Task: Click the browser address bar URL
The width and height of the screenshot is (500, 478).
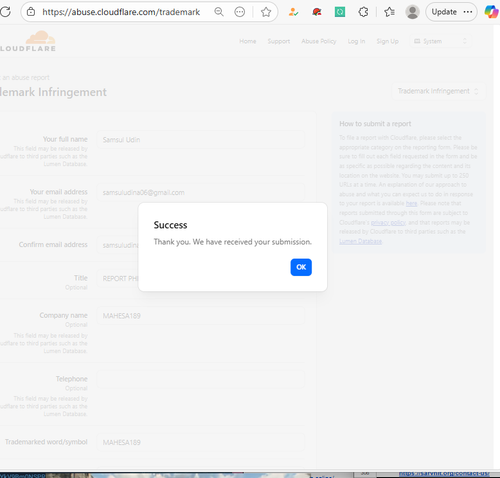Action: coord(121,12)
